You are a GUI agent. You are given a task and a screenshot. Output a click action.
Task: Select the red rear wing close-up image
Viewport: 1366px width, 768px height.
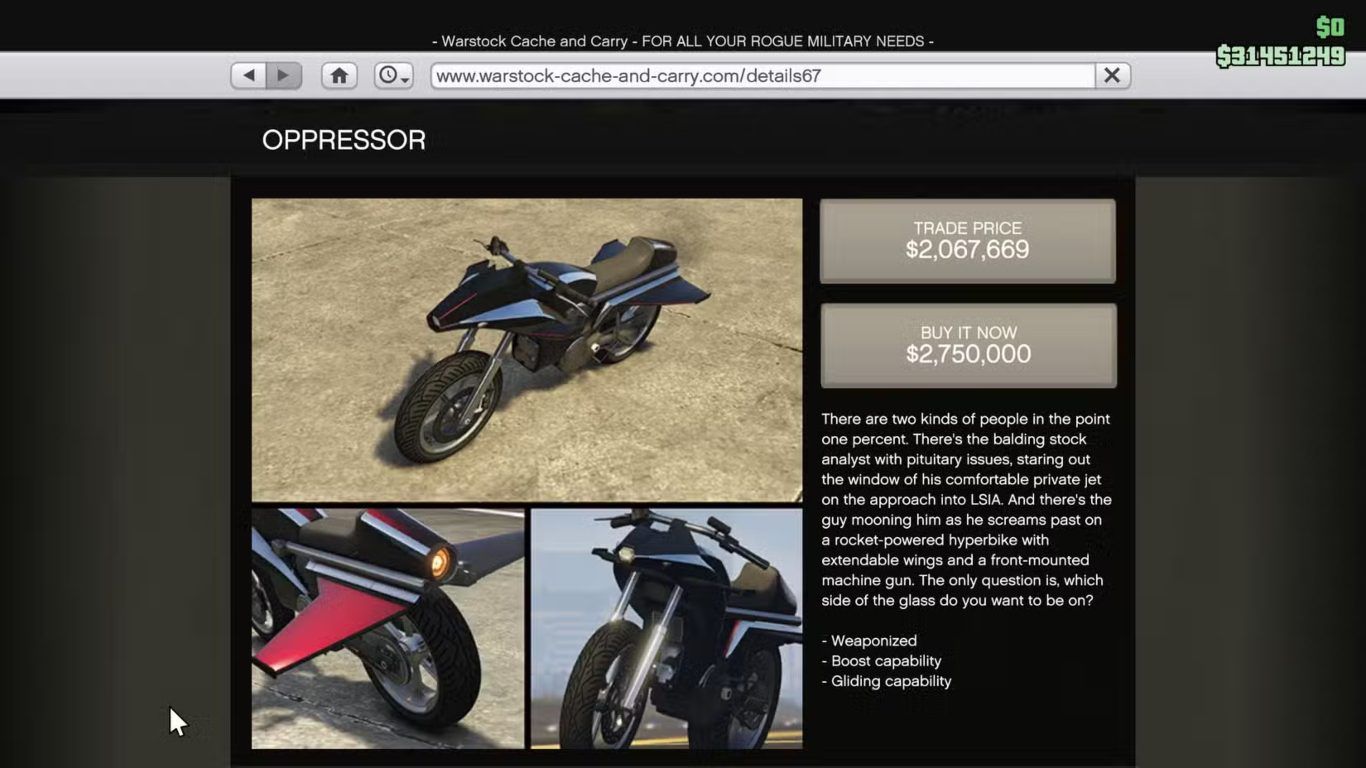[388, 628]
